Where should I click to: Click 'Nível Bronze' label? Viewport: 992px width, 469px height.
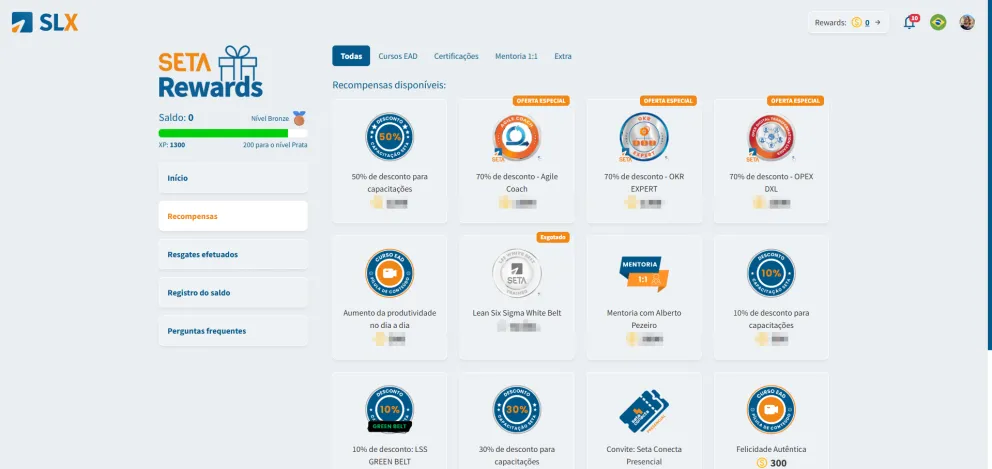270,118
